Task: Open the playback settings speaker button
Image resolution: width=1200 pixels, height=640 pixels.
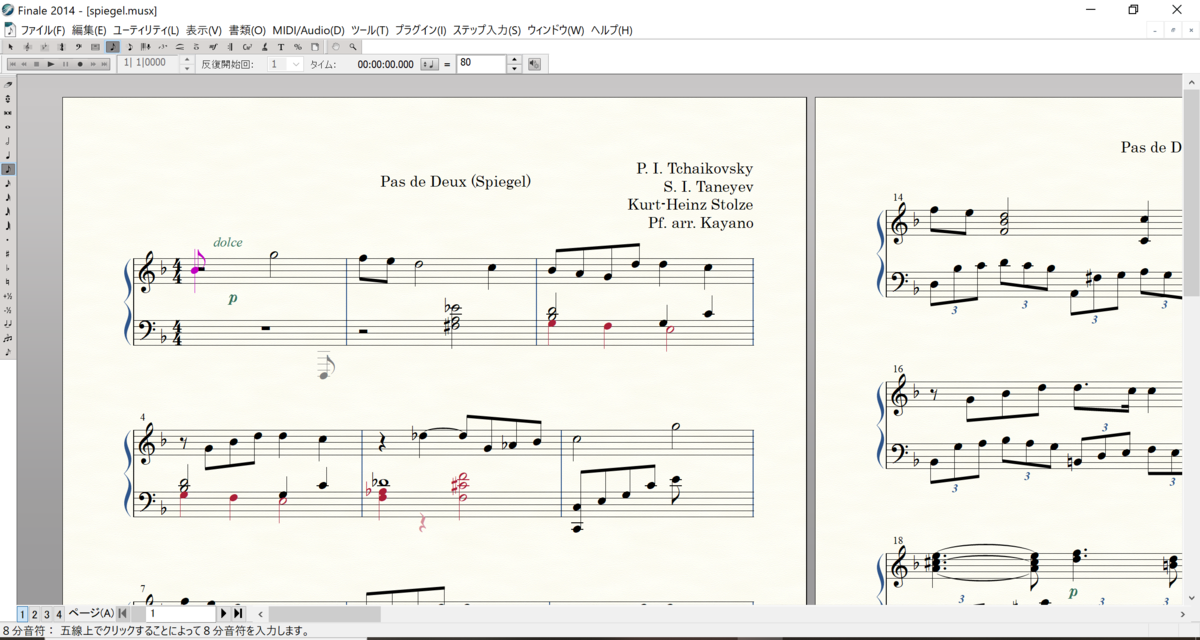Action: [x=534, y=64]
